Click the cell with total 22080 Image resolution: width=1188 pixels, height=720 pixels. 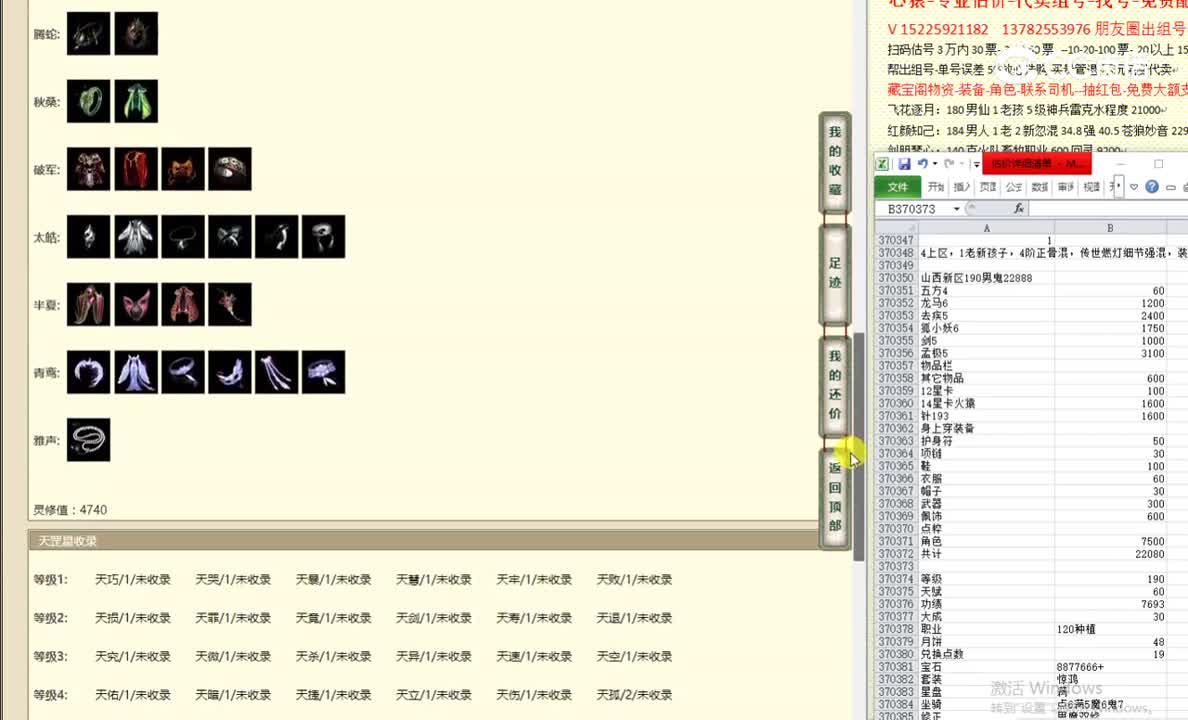tap(1110, 554)
